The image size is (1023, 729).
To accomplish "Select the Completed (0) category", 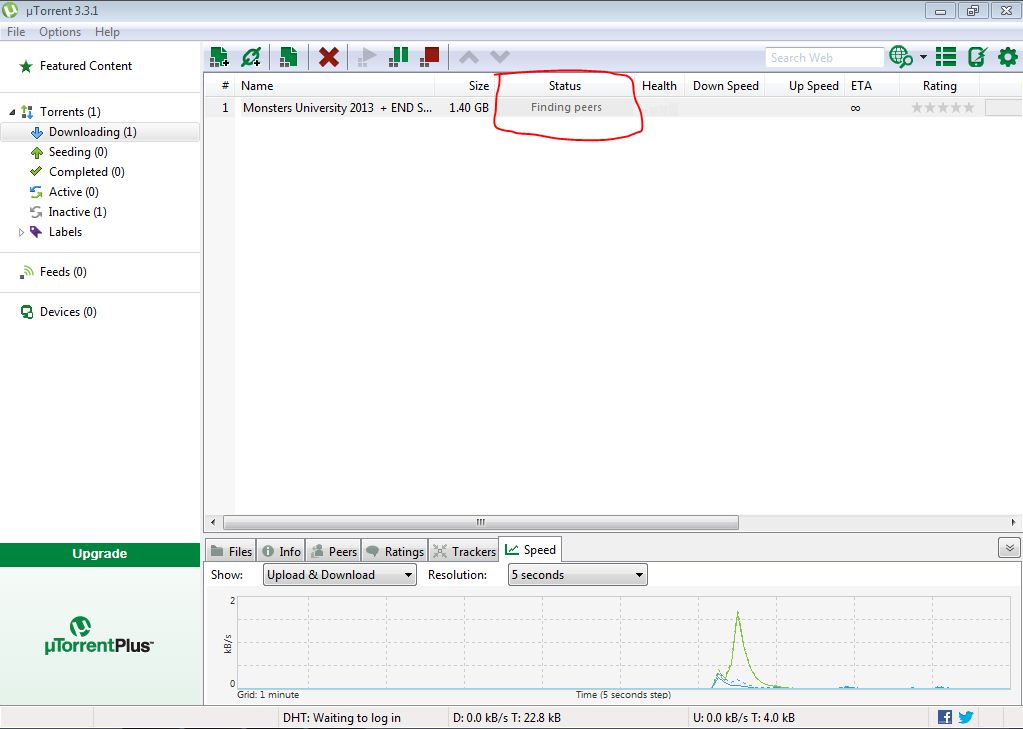I will click(86, 172).
